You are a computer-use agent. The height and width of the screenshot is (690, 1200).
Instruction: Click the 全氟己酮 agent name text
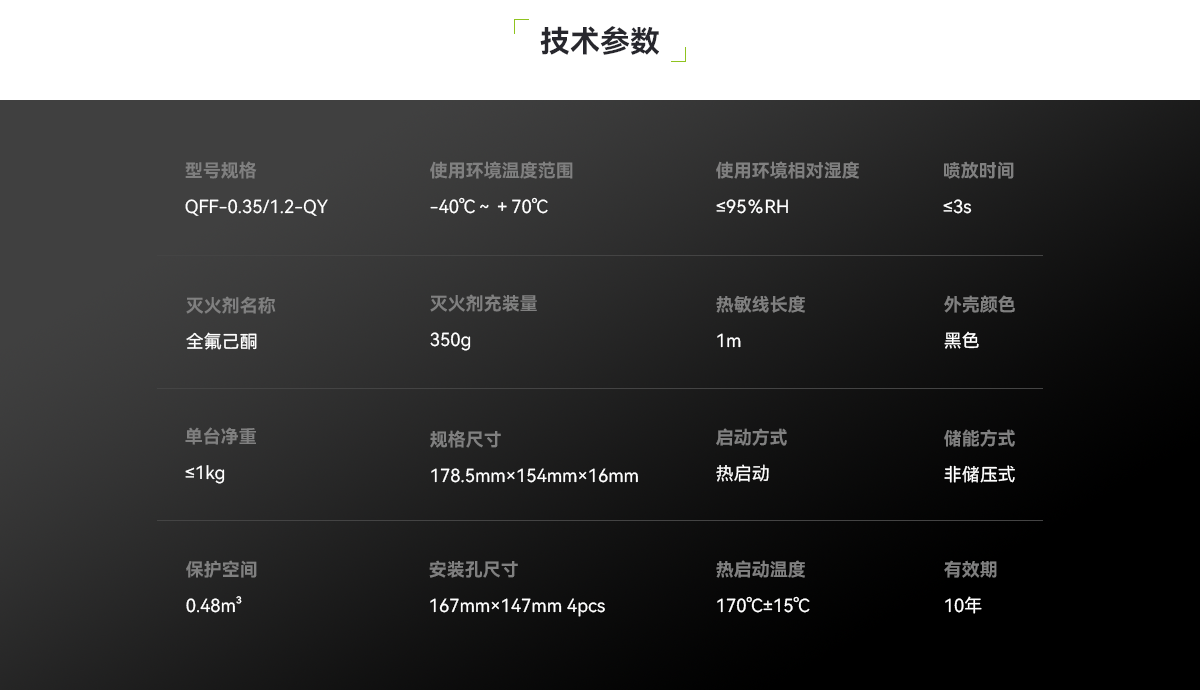[x=221, y=341]
